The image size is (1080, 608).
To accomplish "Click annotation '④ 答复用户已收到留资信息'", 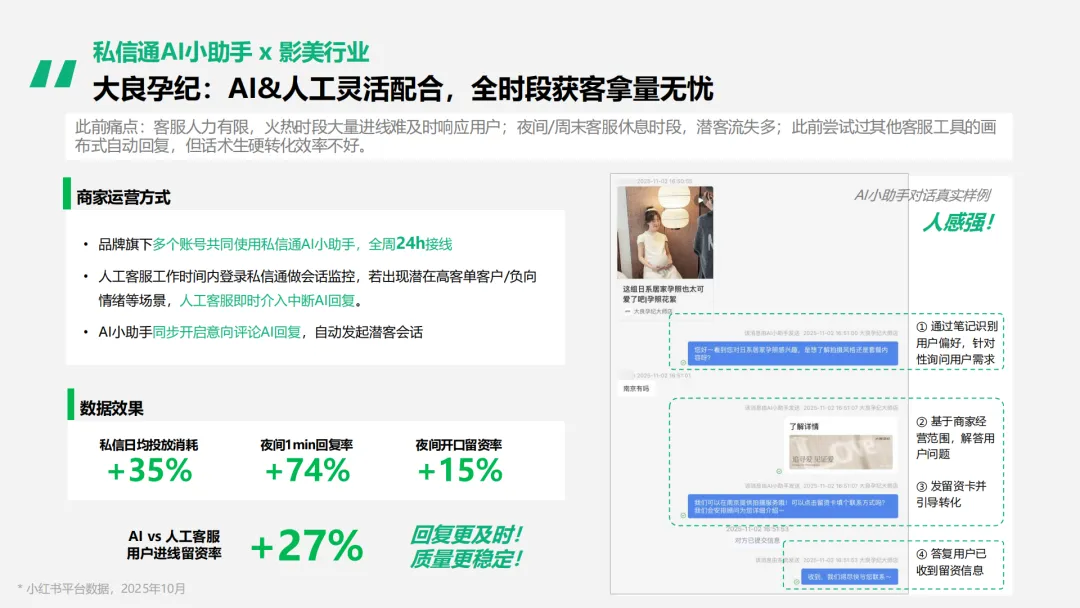I will click(x=951, y=563).
